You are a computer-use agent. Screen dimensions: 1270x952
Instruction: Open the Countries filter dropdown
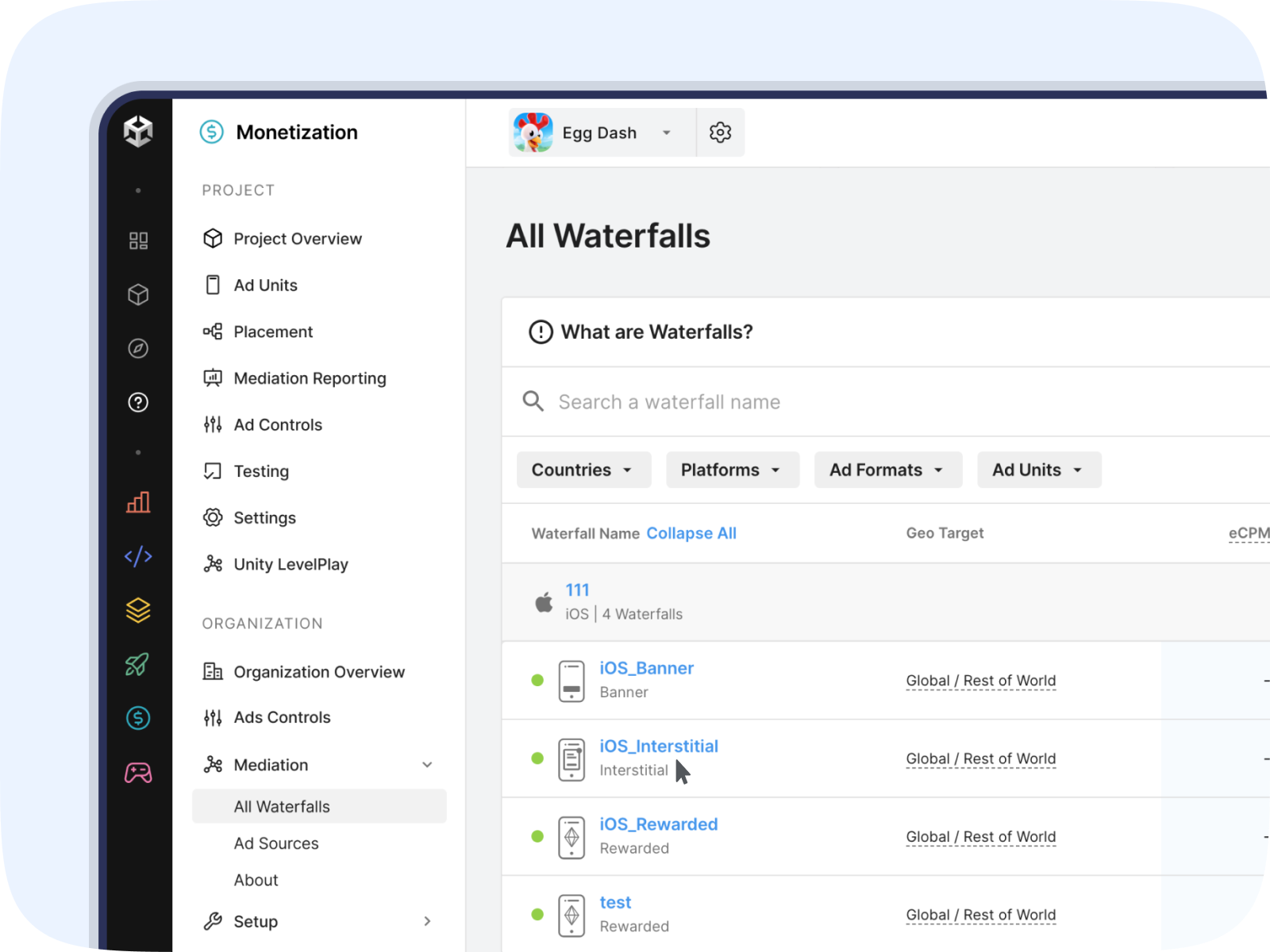[583, 470]
